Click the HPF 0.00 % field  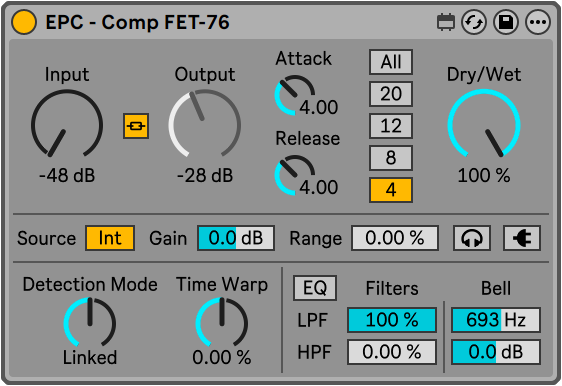pos(392,352)
